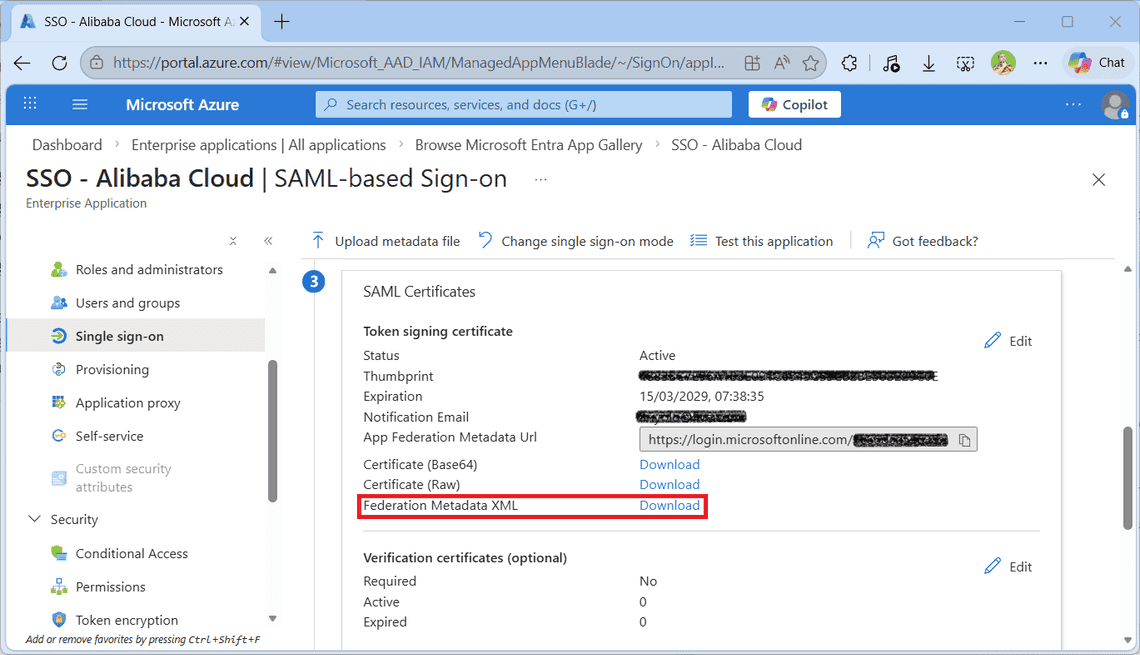The width and height of the screenshot is (1140, 655).
Task: Open the Azure portal hamburger menu
Action: point(79,104)
